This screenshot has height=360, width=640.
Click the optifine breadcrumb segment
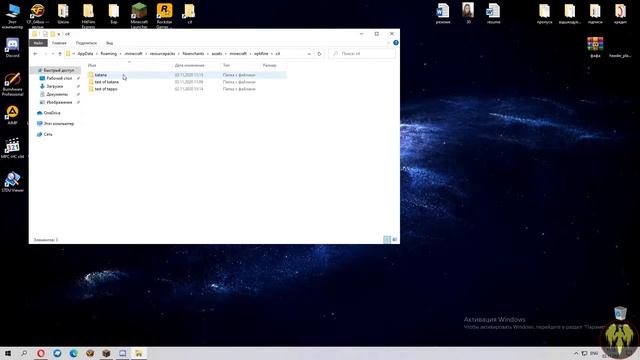pos(261,53)
